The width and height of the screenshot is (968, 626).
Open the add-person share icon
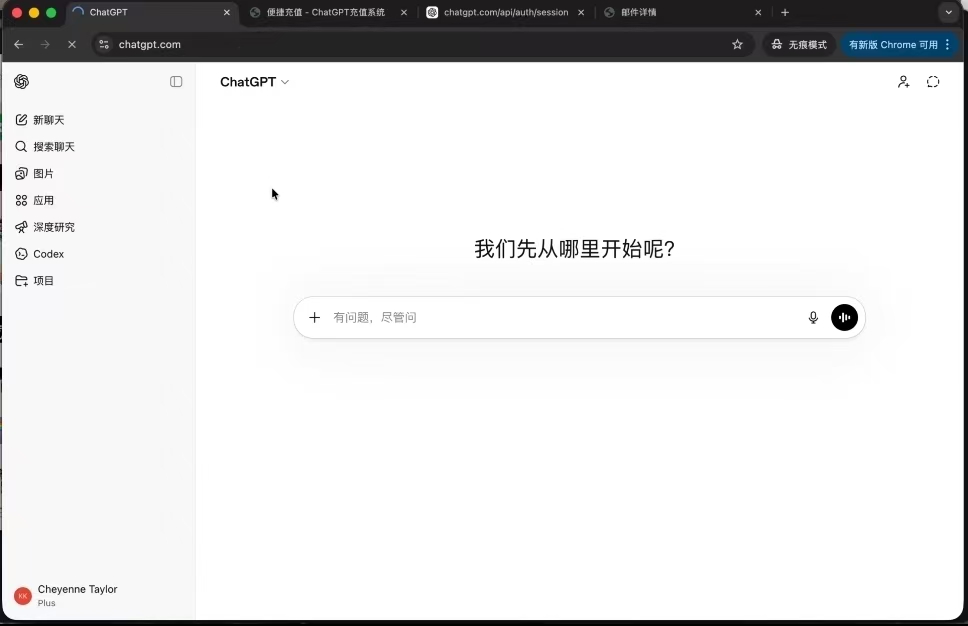point(903,82)
